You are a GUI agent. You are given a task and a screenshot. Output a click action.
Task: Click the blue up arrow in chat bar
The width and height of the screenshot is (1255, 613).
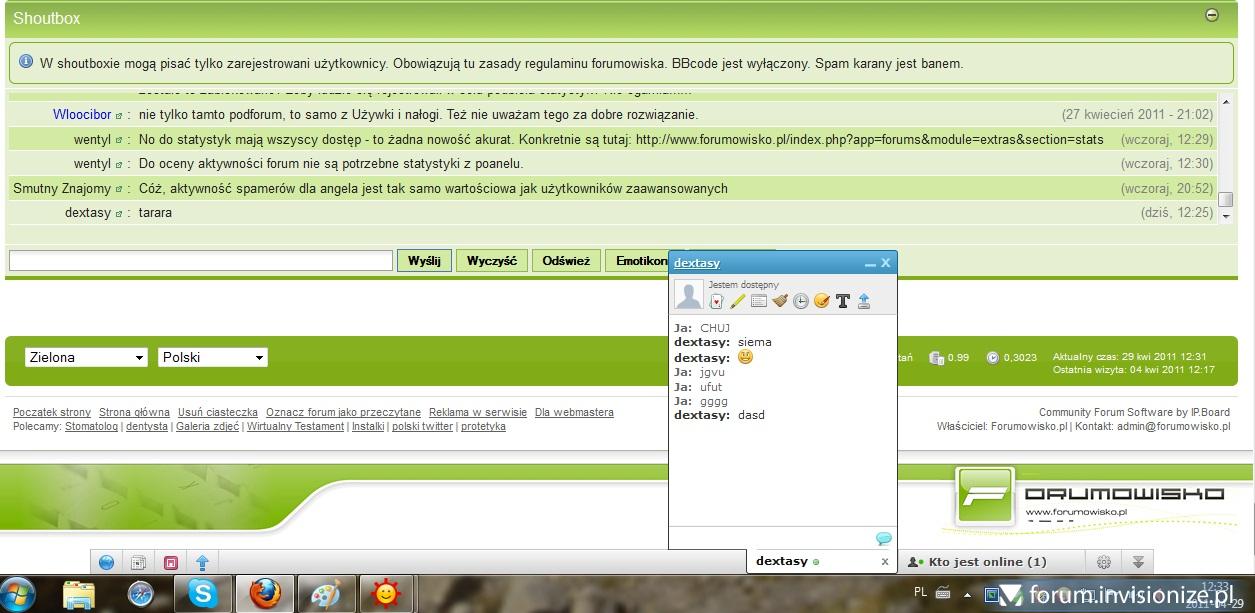click(202, 563)
